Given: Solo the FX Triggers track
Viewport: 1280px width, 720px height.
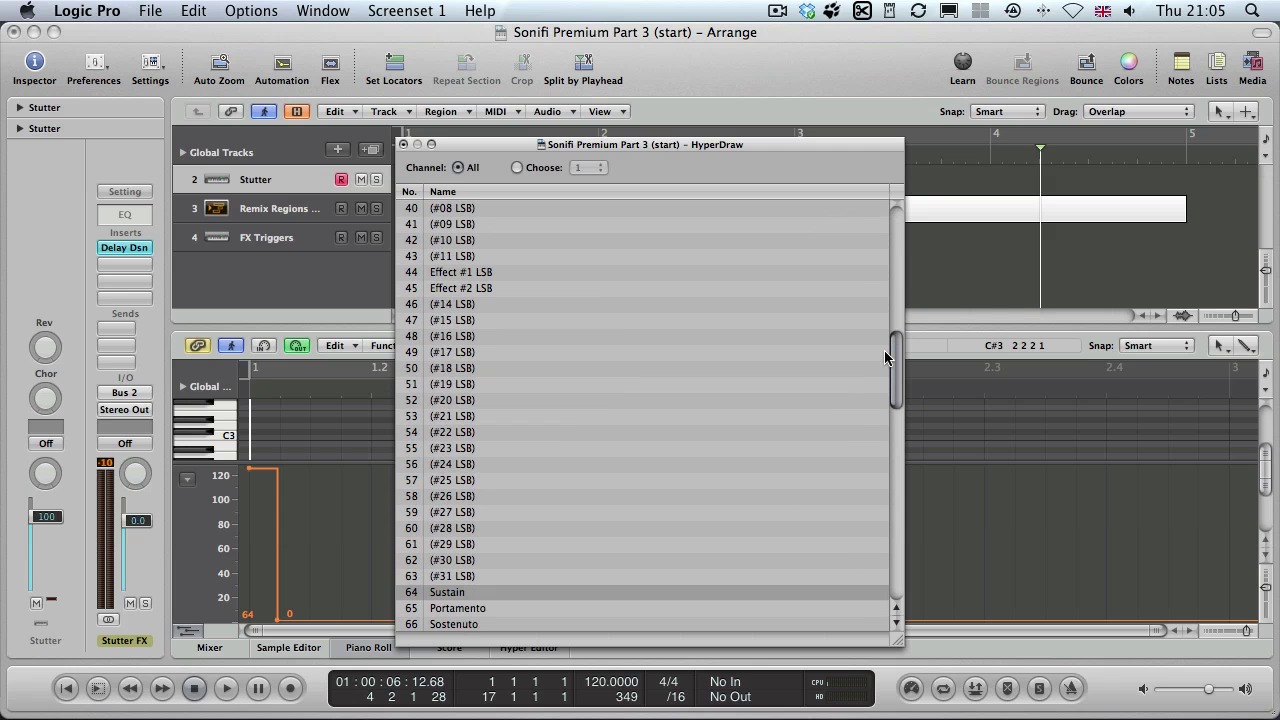Looking at the screenshot, I should coord(376,238).
